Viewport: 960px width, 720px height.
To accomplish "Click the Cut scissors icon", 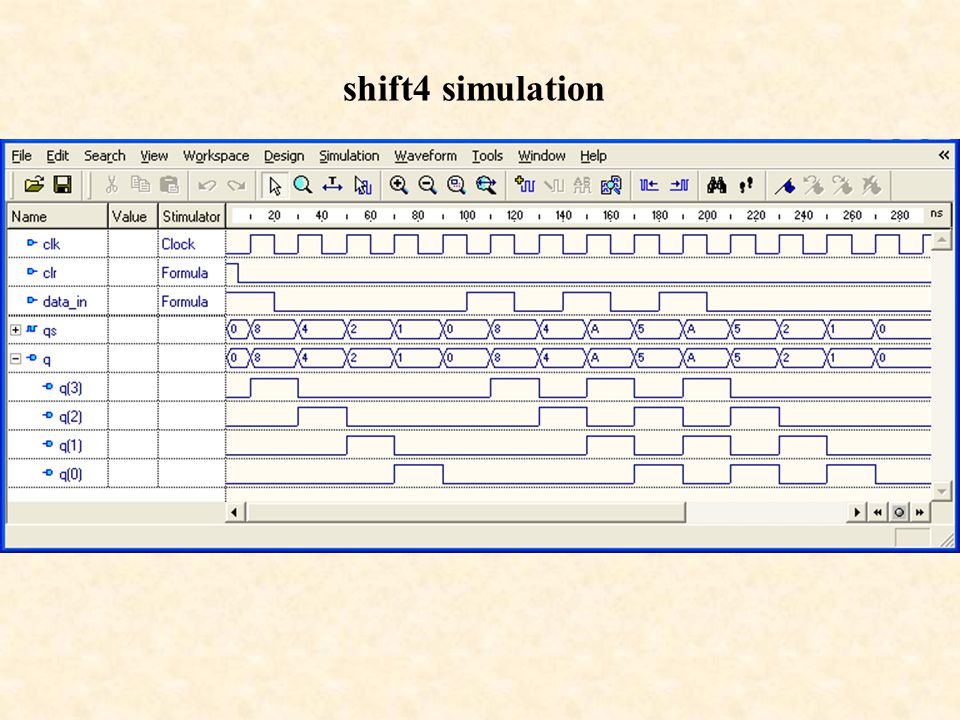I will coord(111,185).
